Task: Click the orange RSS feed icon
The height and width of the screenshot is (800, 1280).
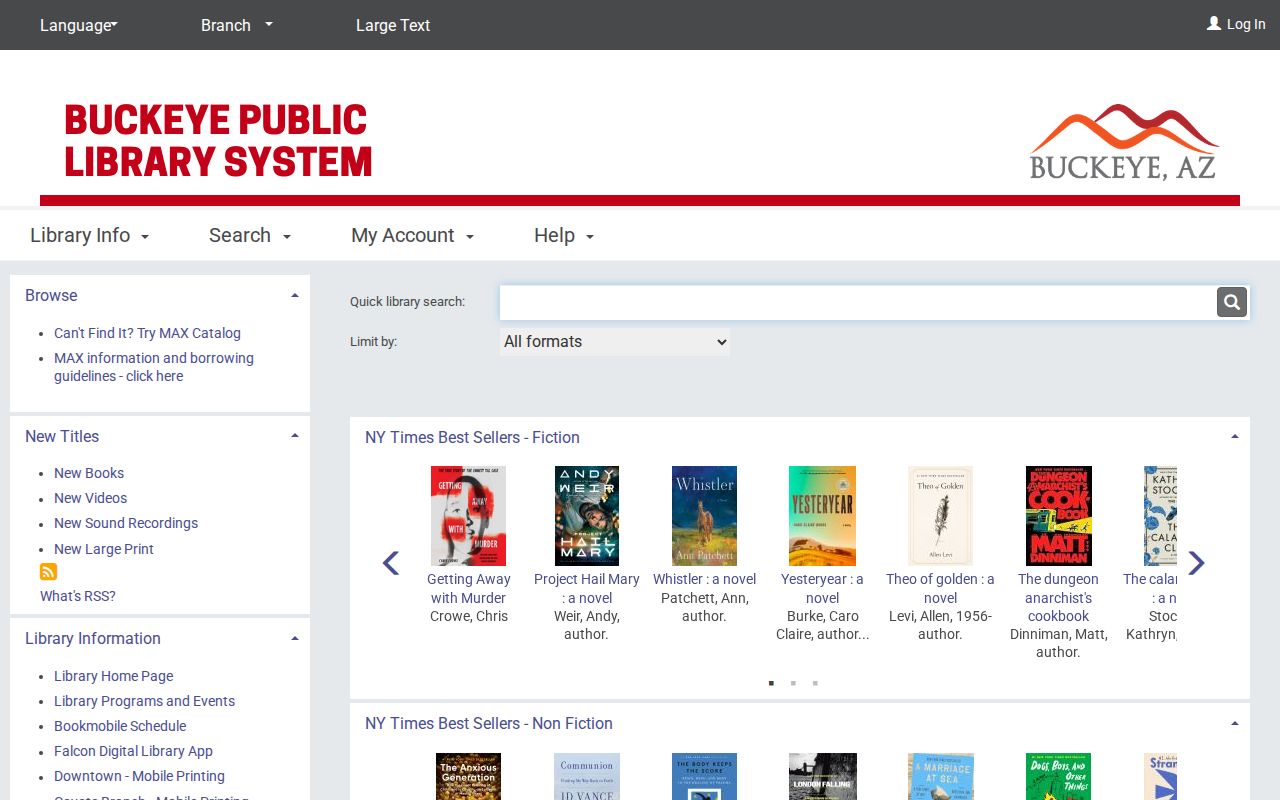Action: coord(48,572)
